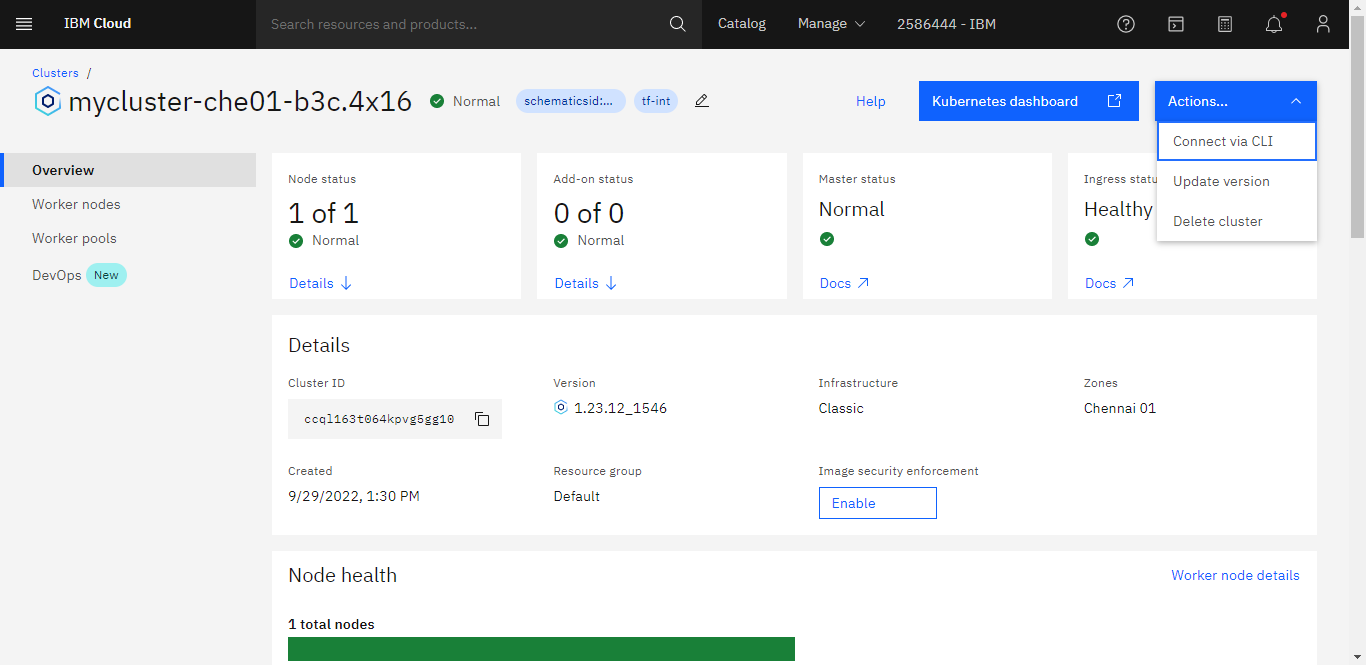Launch the IBM Cloud Shell icon
This screenshot has width=1366, height=665.
pos(1176,24)
